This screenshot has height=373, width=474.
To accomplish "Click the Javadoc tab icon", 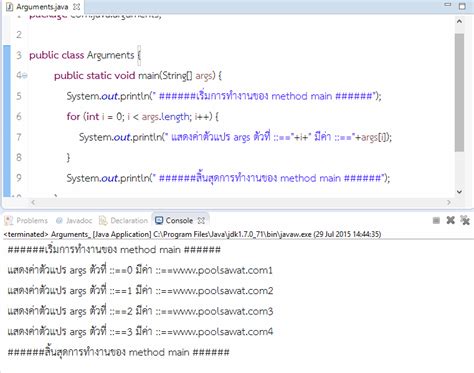I will pyautogui.click(x=59, y=221).
